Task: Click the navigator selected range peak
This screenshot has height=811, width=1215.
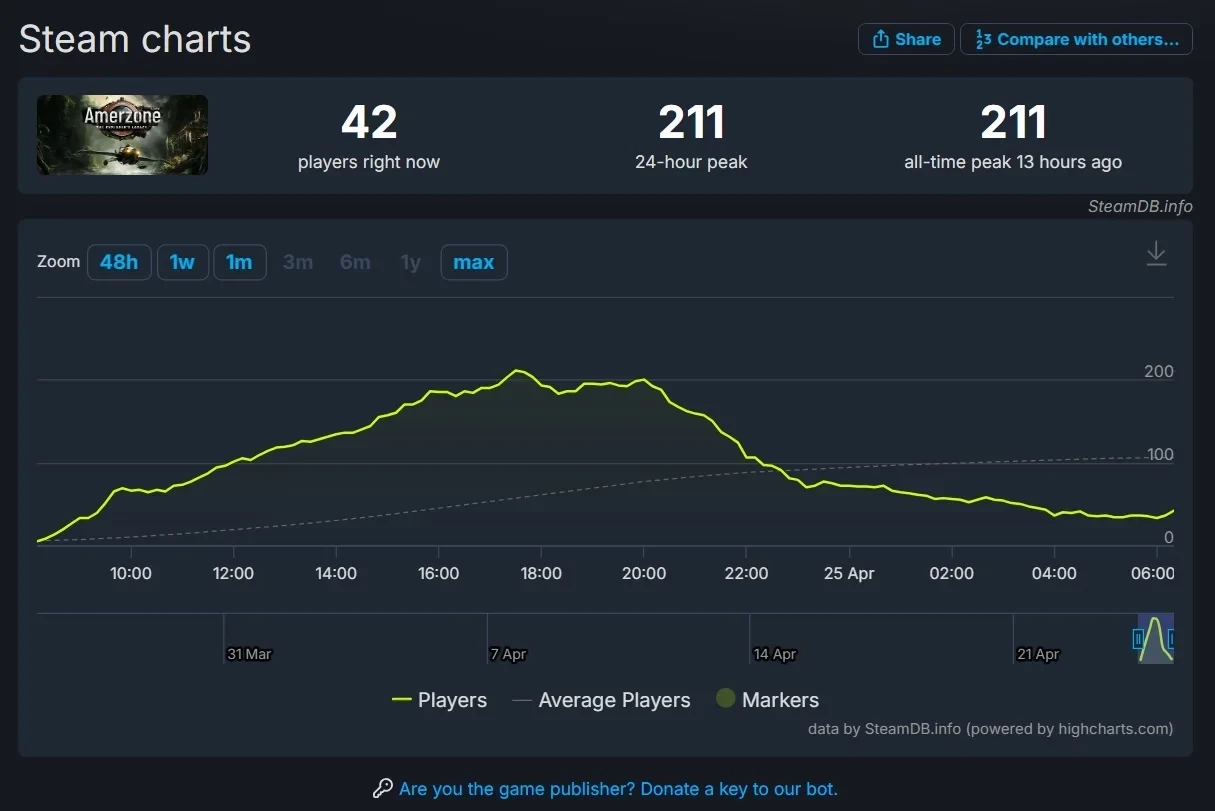Action: coord(1155,623)
